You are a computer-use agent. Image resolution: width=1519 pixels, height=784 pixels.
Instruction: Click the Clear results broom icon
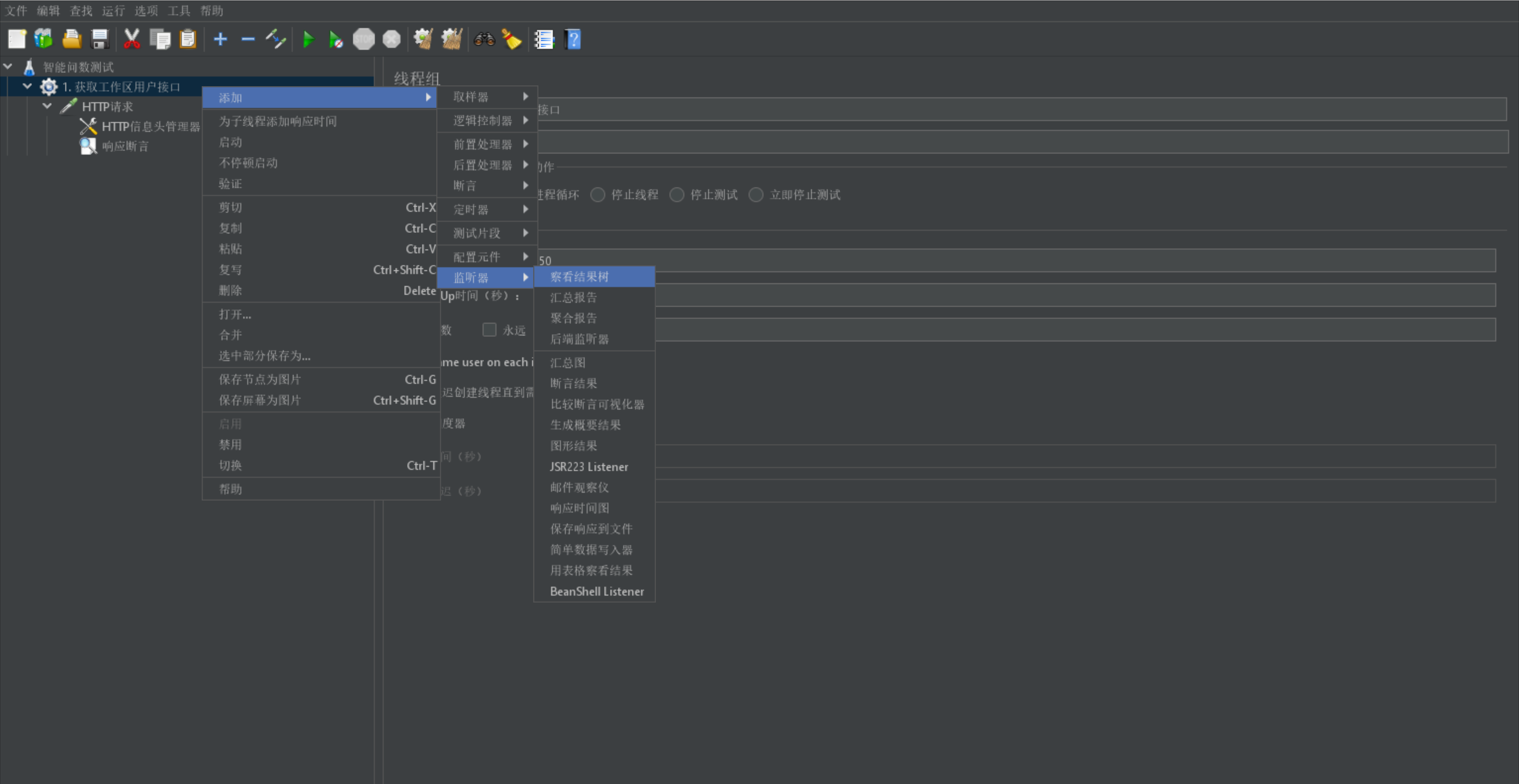click(x=423, y=39)
